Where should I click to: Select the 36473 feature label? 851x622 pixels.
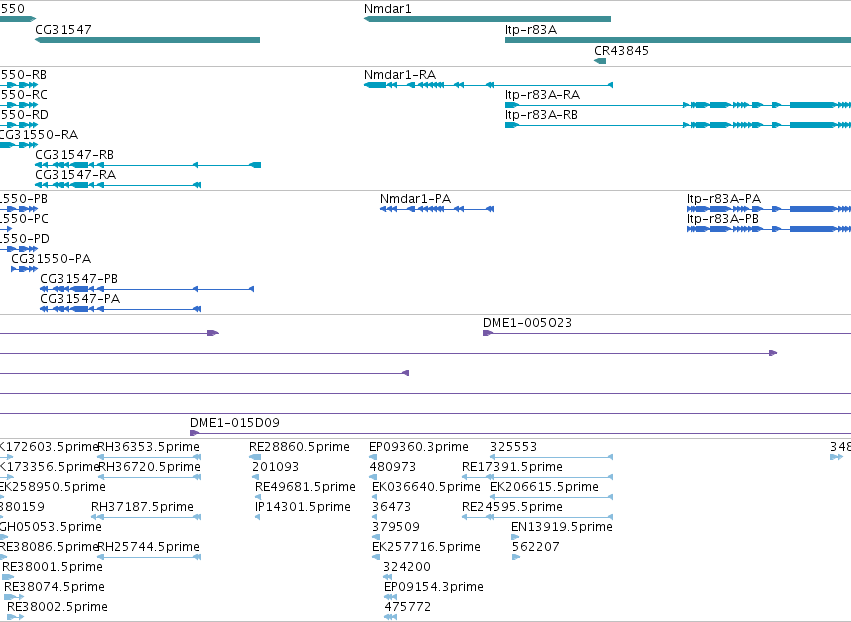(391, 507)
